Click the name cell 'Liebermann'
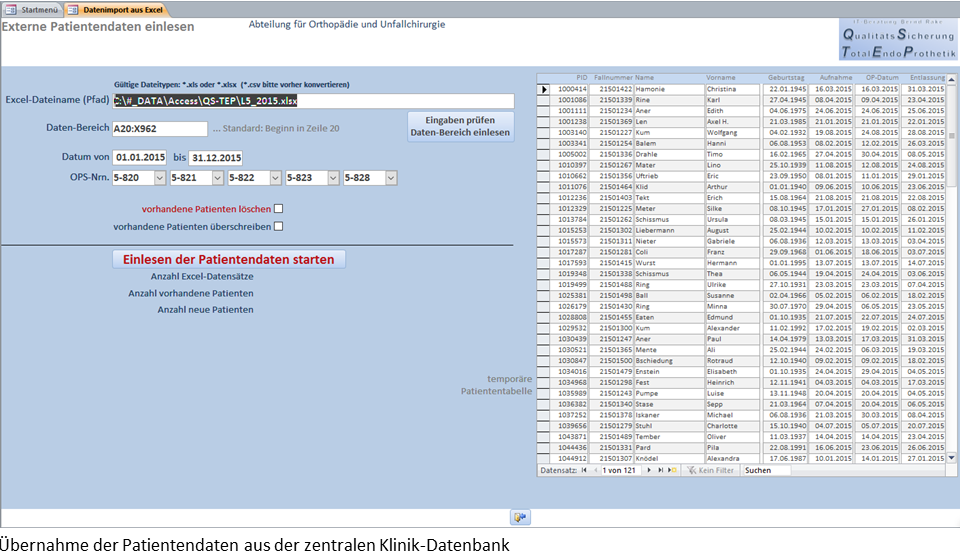 click(669, 230)
